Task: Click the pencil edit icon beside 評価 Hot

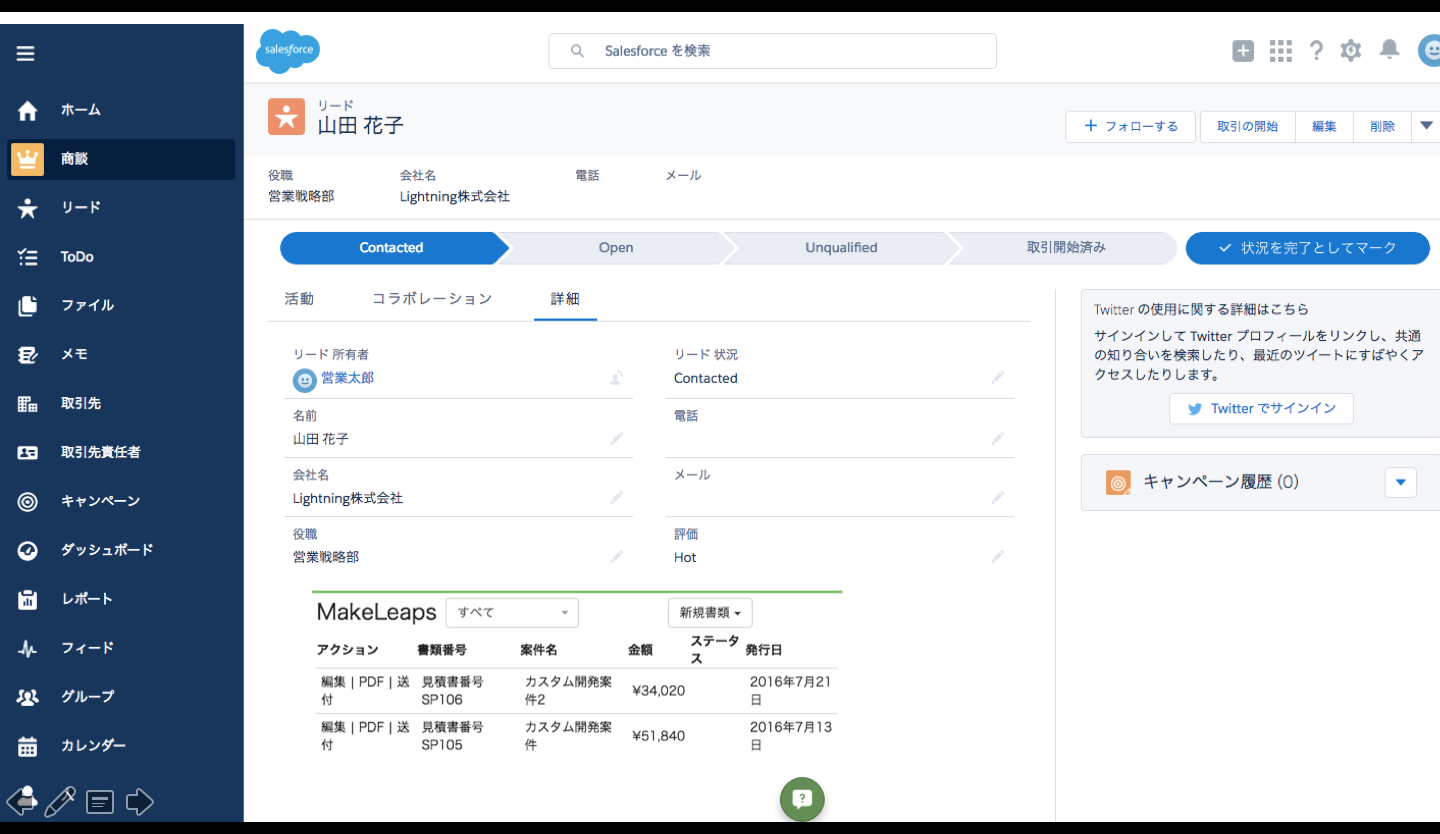Action: coord(997,557)
